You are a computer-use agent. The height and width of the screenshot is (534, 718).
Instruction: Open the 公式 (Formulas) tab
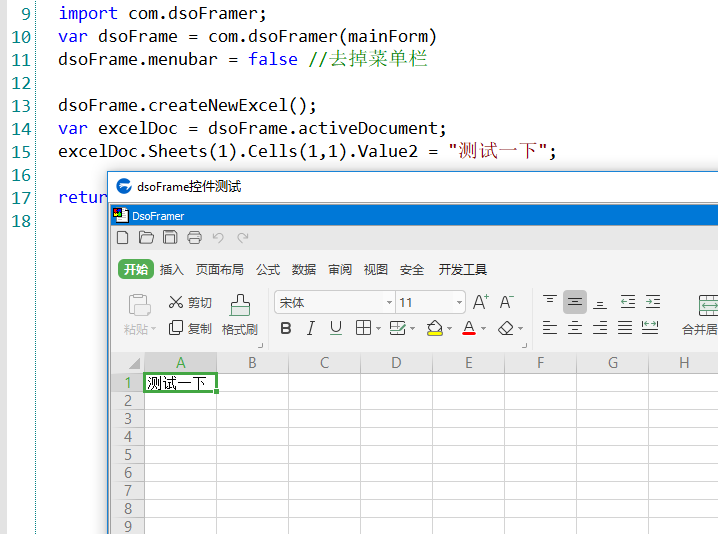(x=268, y=269)
